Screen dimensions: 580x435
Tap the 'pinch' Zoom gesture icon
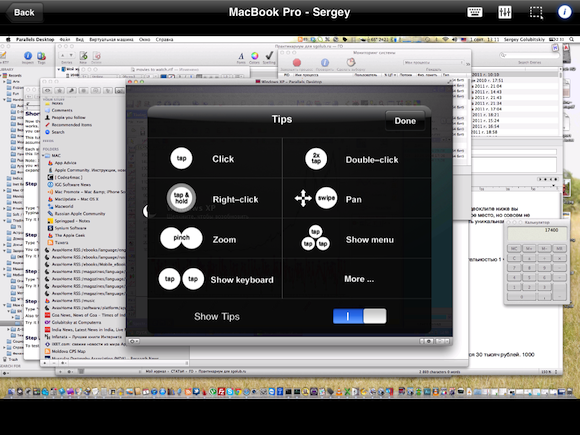[181, 238]
